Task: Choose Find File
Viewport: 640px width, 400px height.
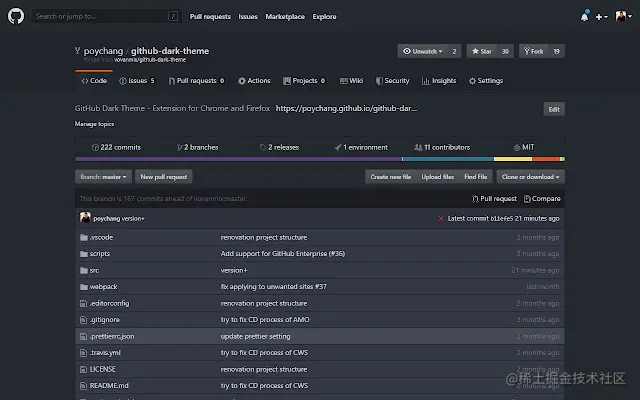Action: click(476, 177)
